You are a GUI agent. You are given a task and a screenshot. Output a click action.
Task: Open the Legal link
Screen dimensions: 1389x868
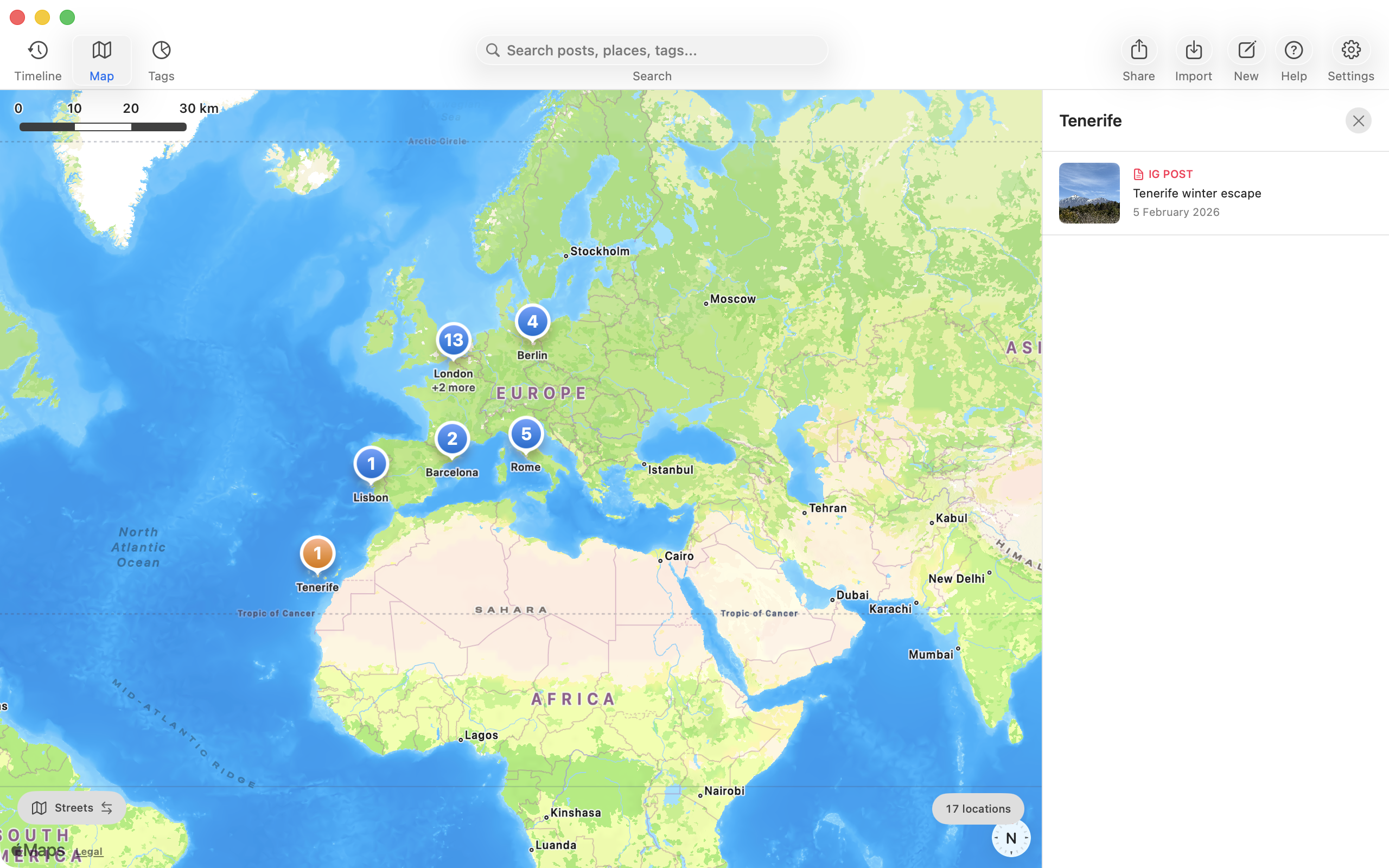click(90, 851)
